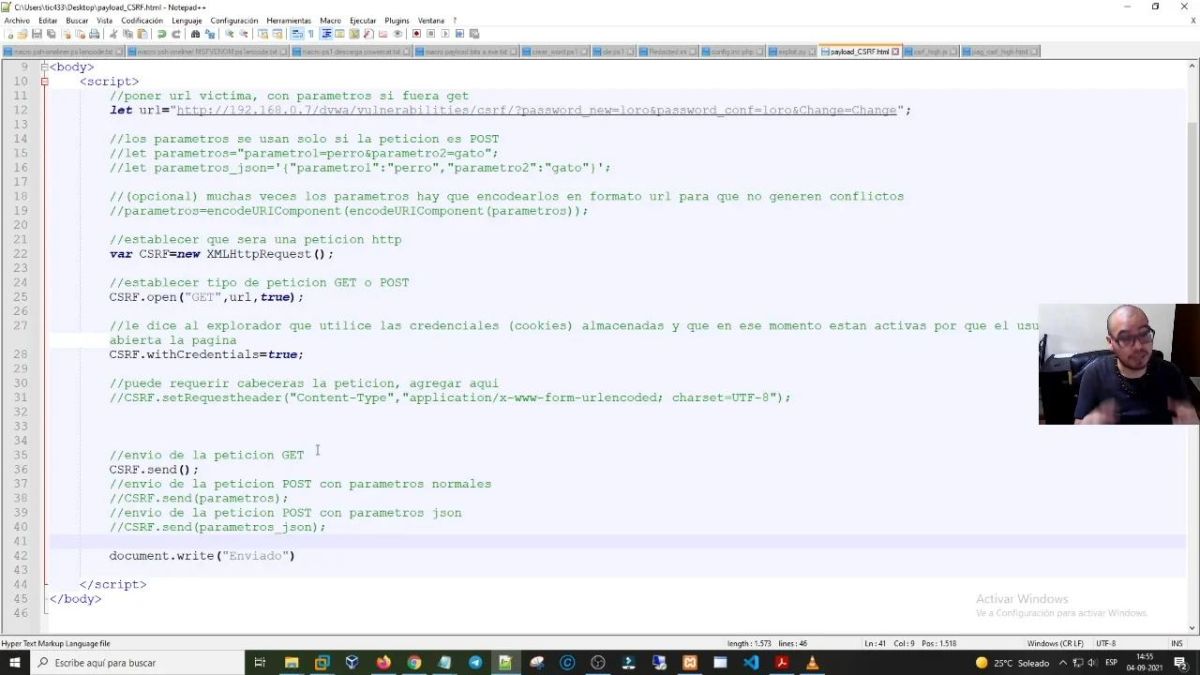Click the UTF-8 encoding status bar field
1200x675 pixels.
coord(1106,643)
